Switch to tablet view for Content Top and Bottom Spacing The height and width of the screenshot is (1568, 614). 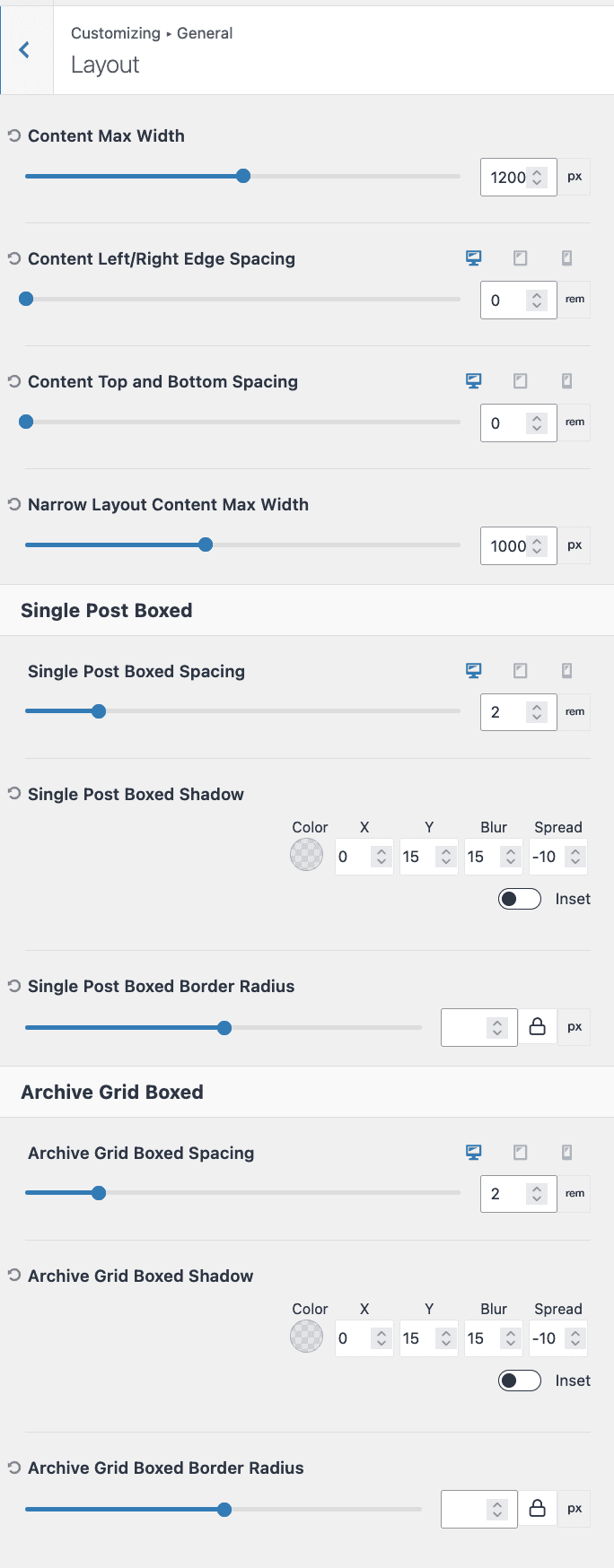[520, 380]
